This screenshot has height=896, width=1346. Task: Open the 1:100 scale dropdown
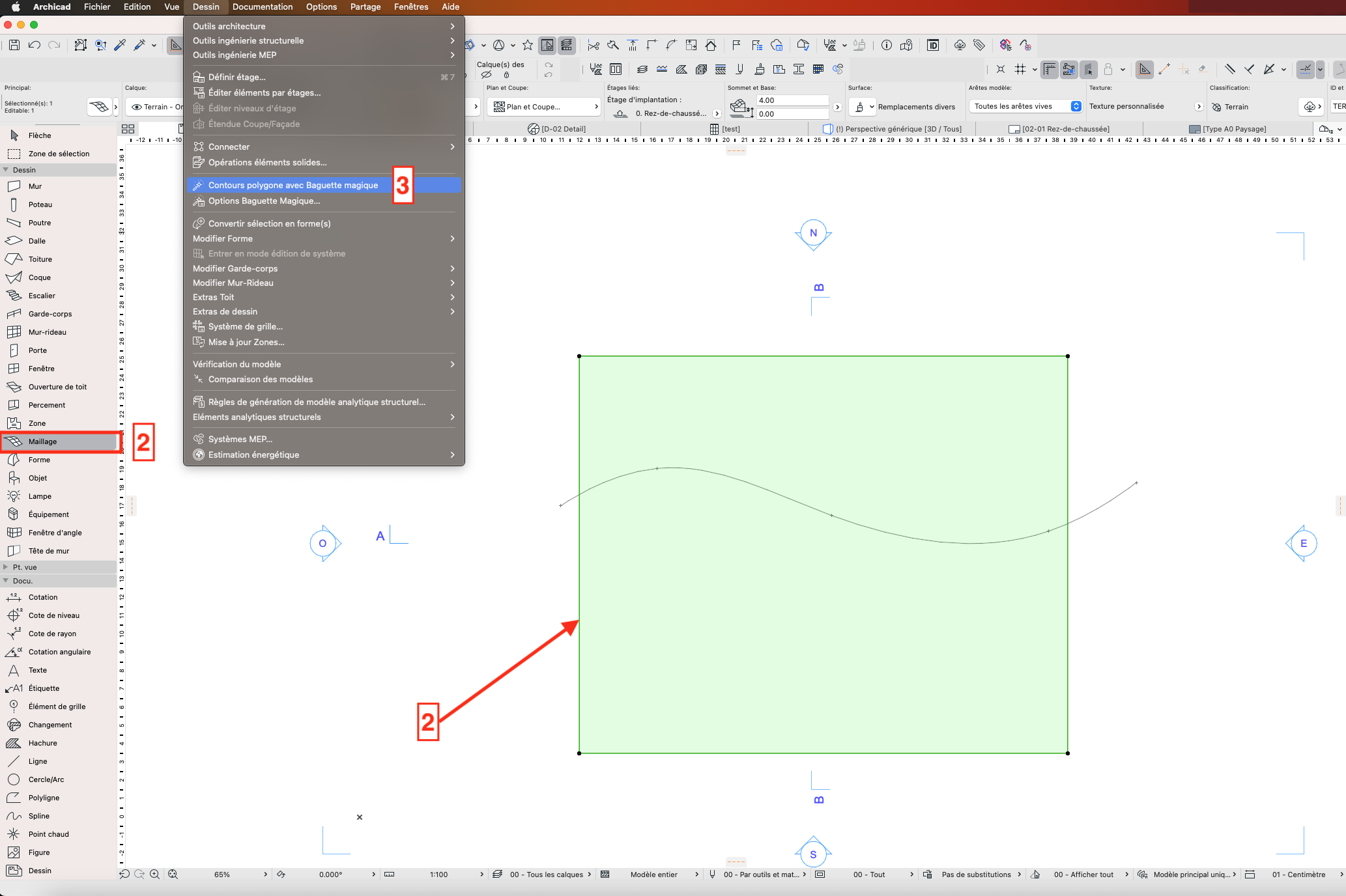coord(438,875)
